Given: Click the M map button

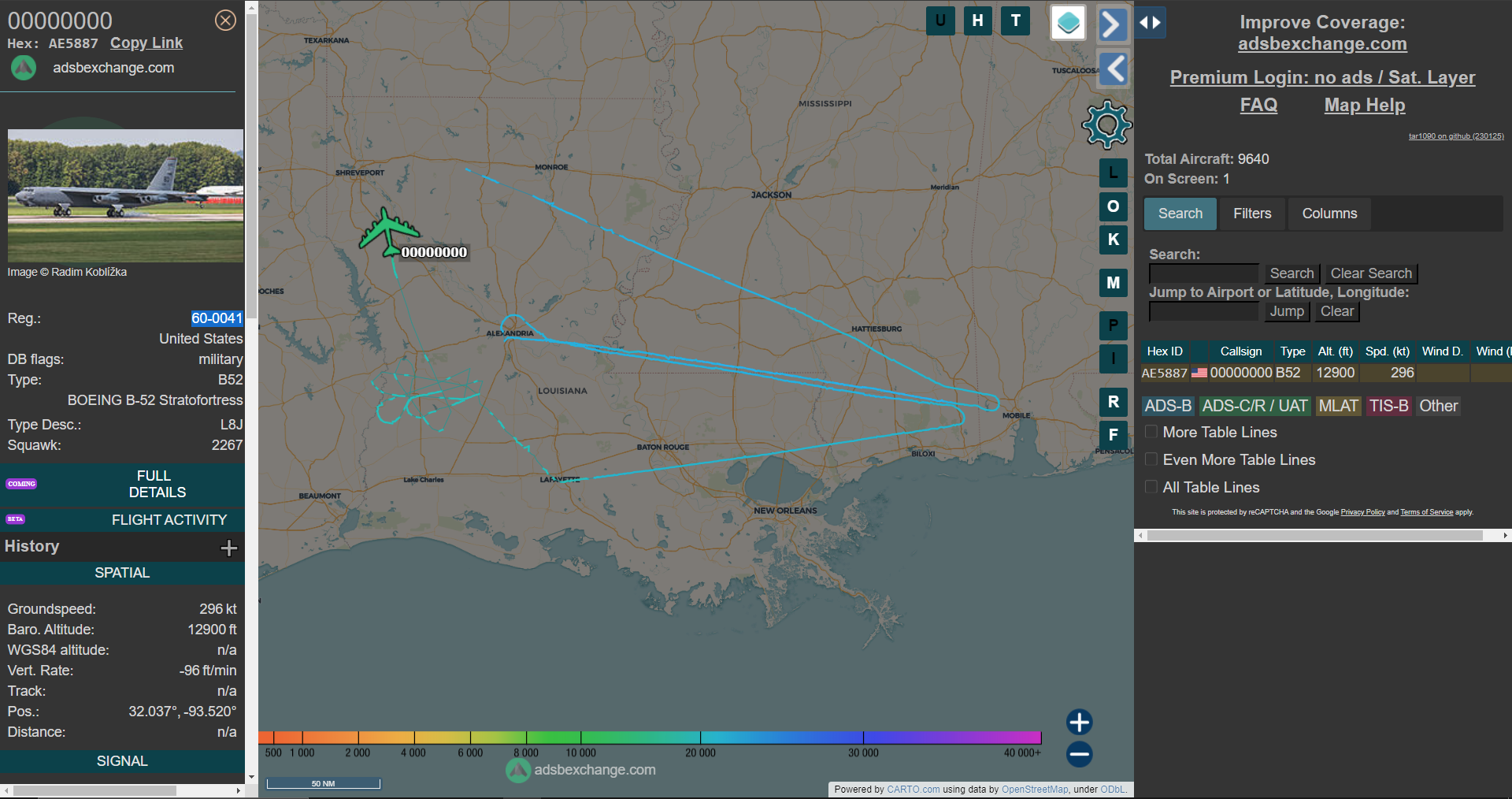Looking at the screenshot, I should click(1113, 282).
